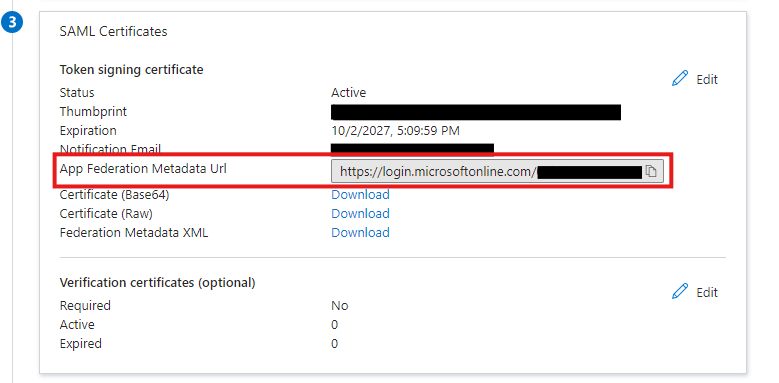779x383 pixels.
Task: Click the SAML Certificates heading
Action: [113, 31]
